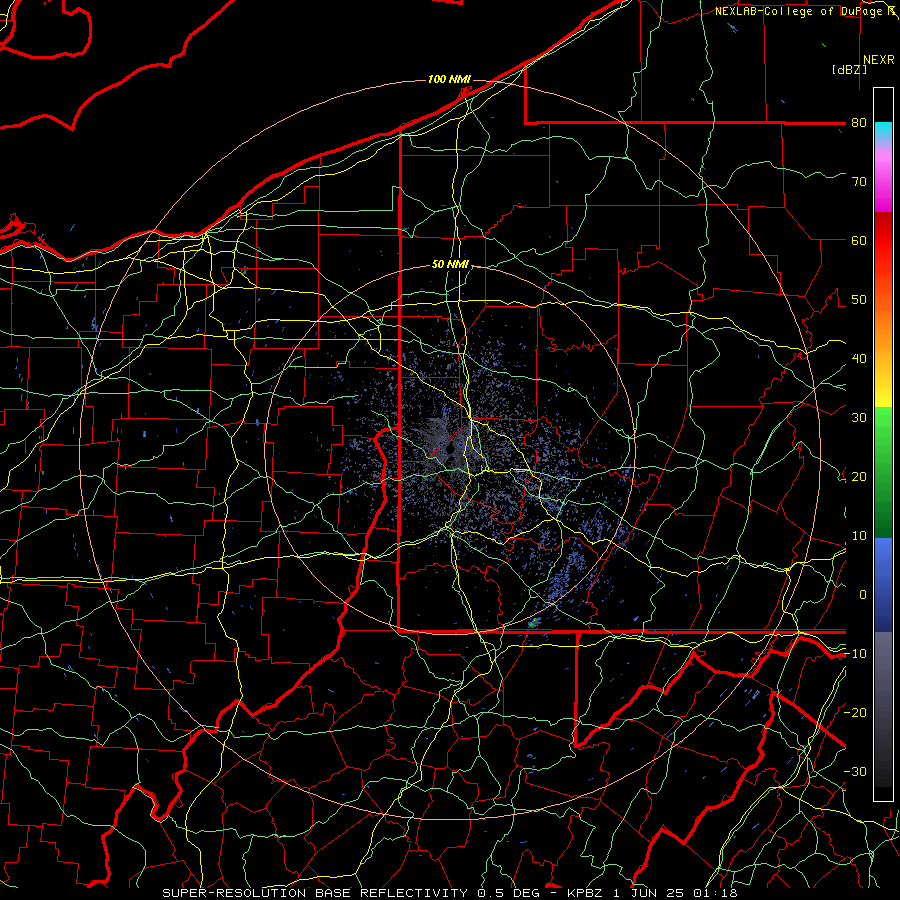Click the 50 value on the dBZ scale
This screenshot has height=900, width=900.
point(859,300)
